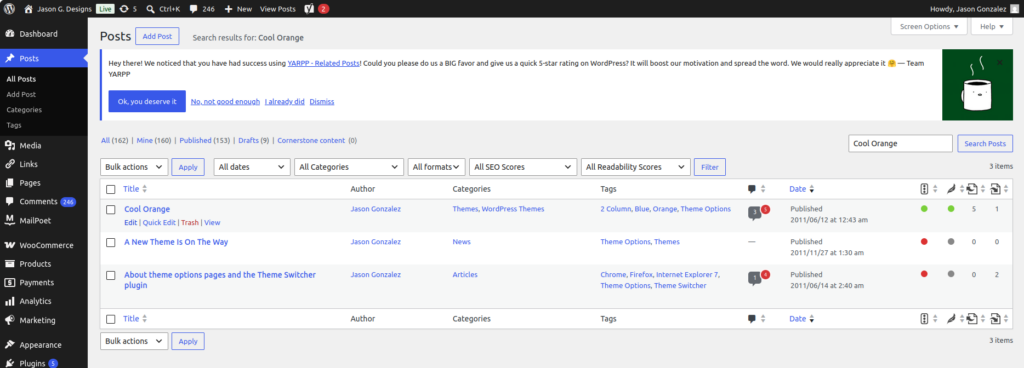This screenshot has width=1024, height=368.
Task: Click the Filter button
Action: 709,167
